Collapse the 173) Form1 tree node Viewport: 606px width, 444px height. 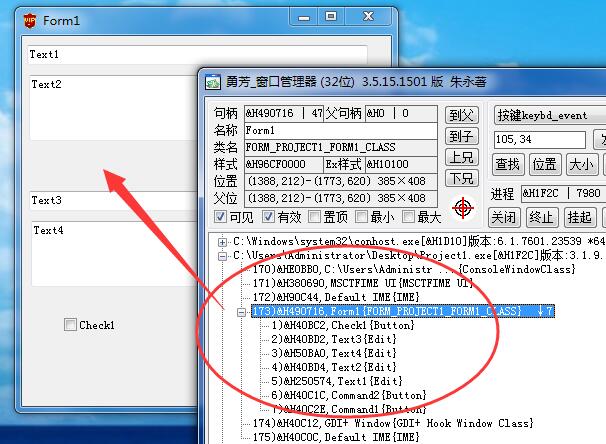[x=241, y=312]
